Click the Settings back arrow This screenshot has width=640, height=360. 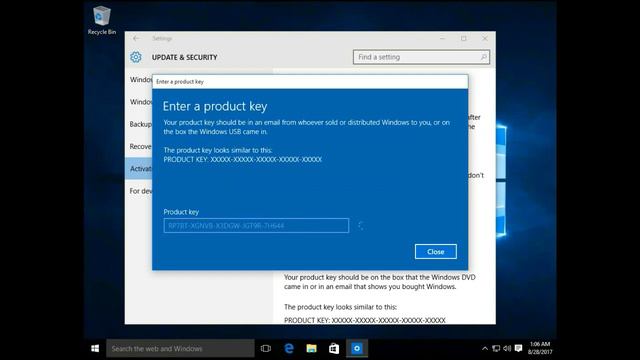[136, 38]
